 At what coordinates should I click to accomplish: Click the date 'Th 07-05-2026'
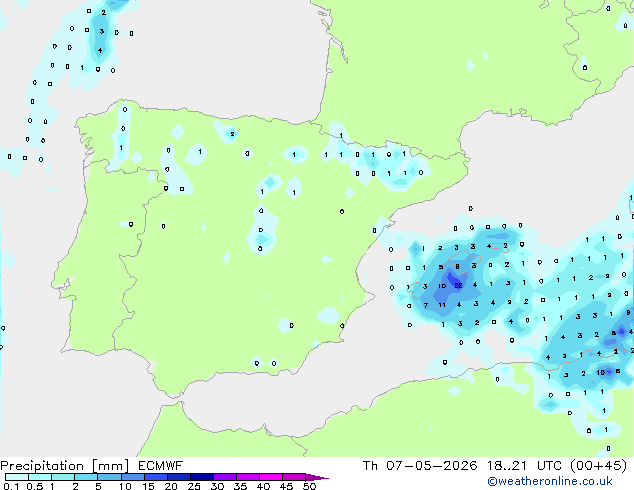pyautogui.click(x=420, y=466)
